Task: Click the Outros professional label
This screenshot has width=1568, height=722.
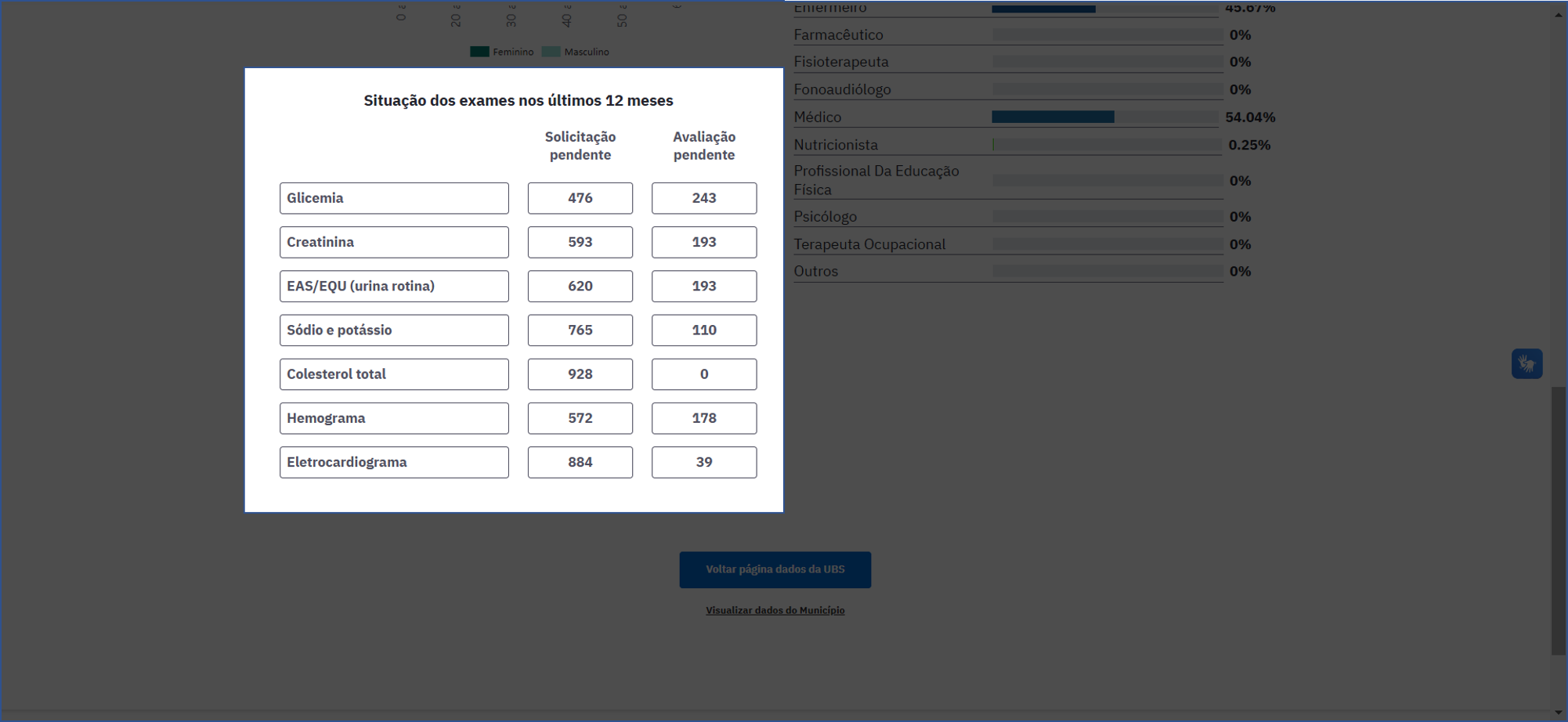Action: click(816, 271)
